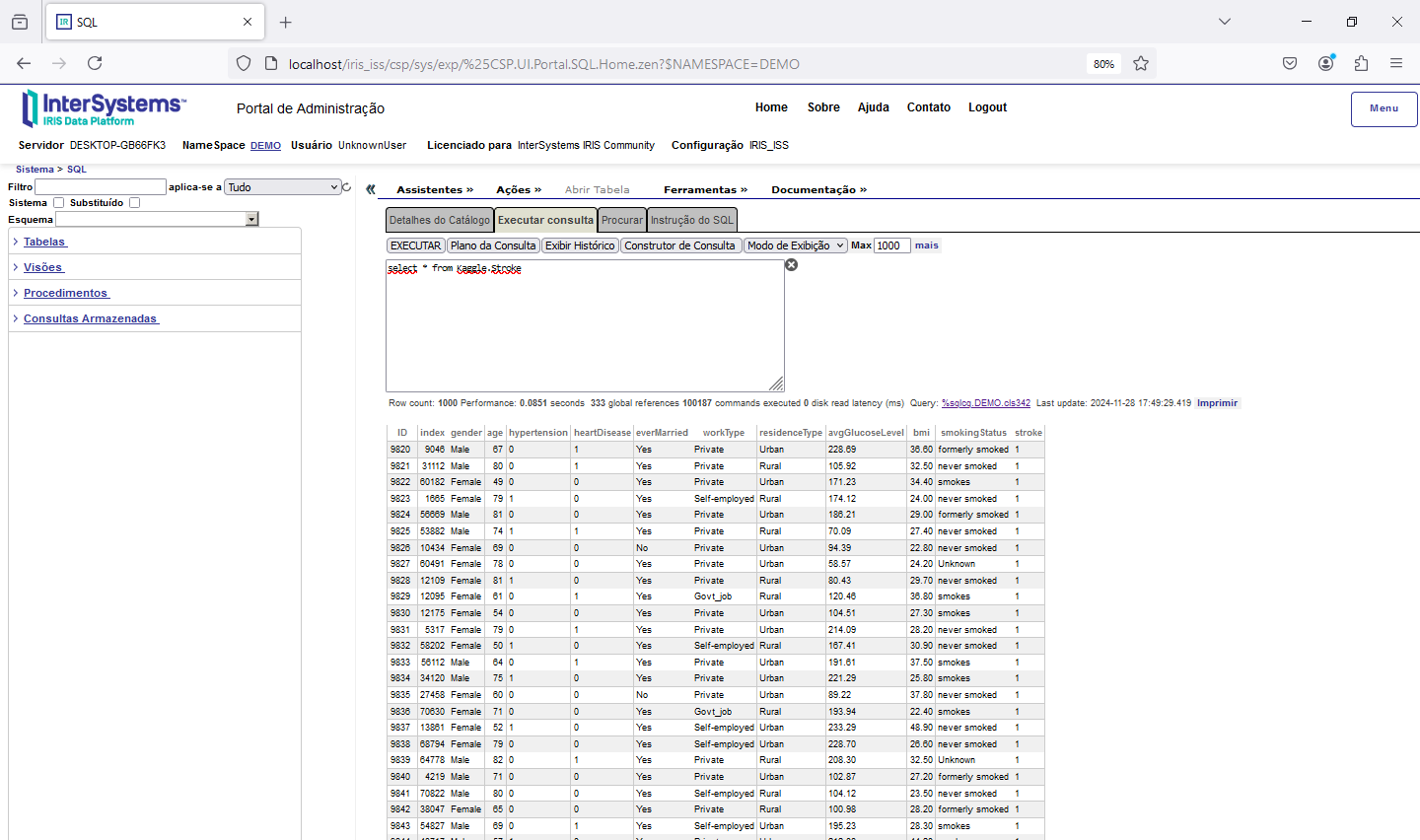Open the browser extensions icon

(x=1361, y=63)
